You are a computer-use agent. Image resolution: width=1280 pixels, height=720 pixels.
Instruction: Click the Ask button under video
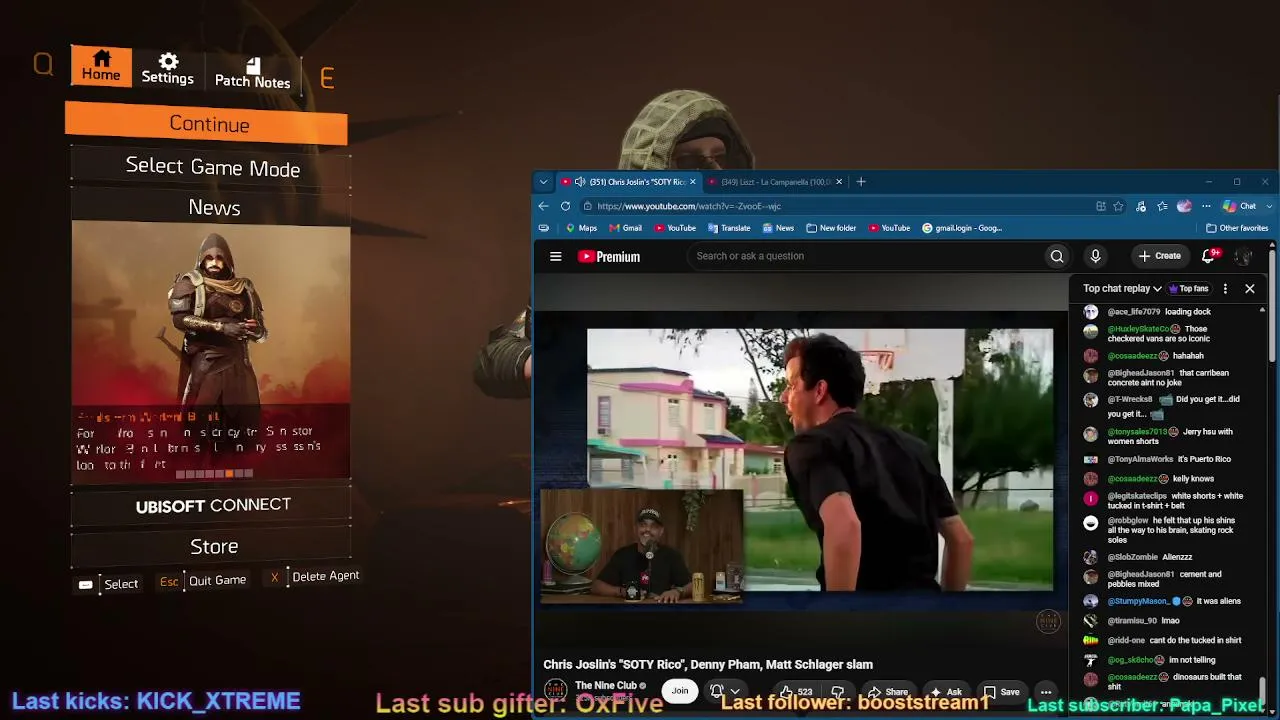coord(945,692)
